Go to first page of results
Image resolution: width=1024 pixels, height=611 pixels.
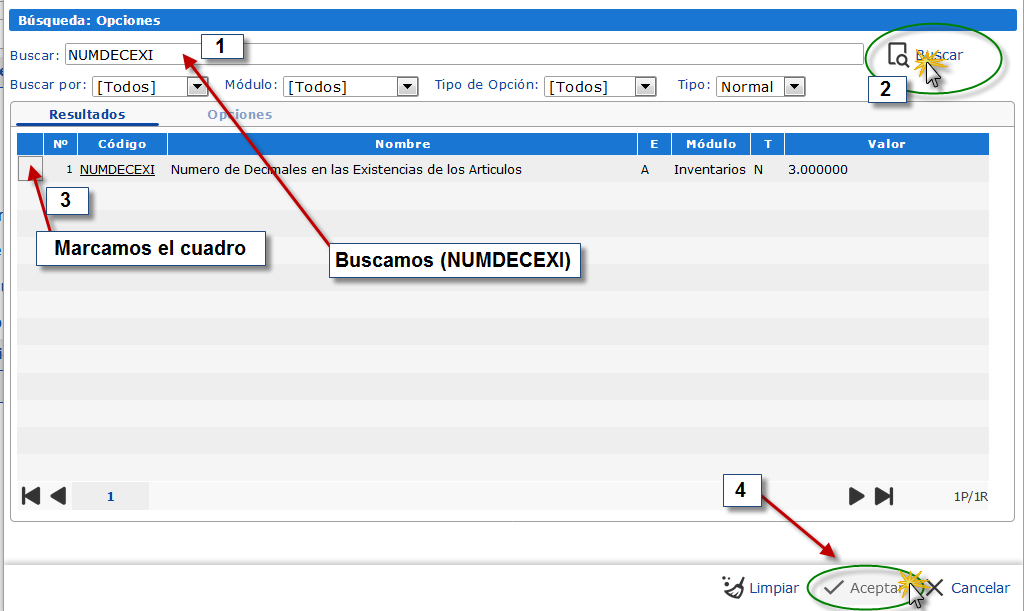(31, 496)
